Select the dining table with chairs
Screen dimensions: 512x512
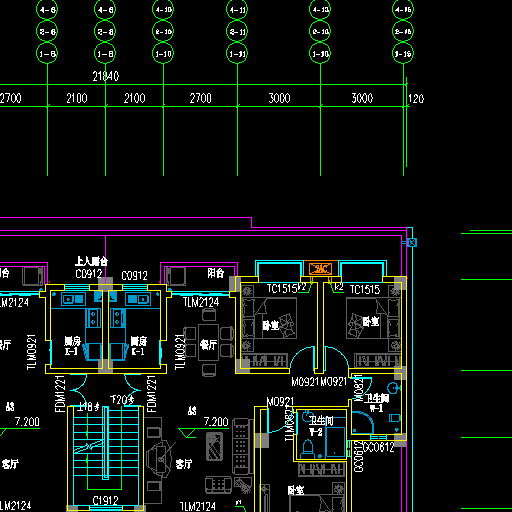tap(209, 342)
